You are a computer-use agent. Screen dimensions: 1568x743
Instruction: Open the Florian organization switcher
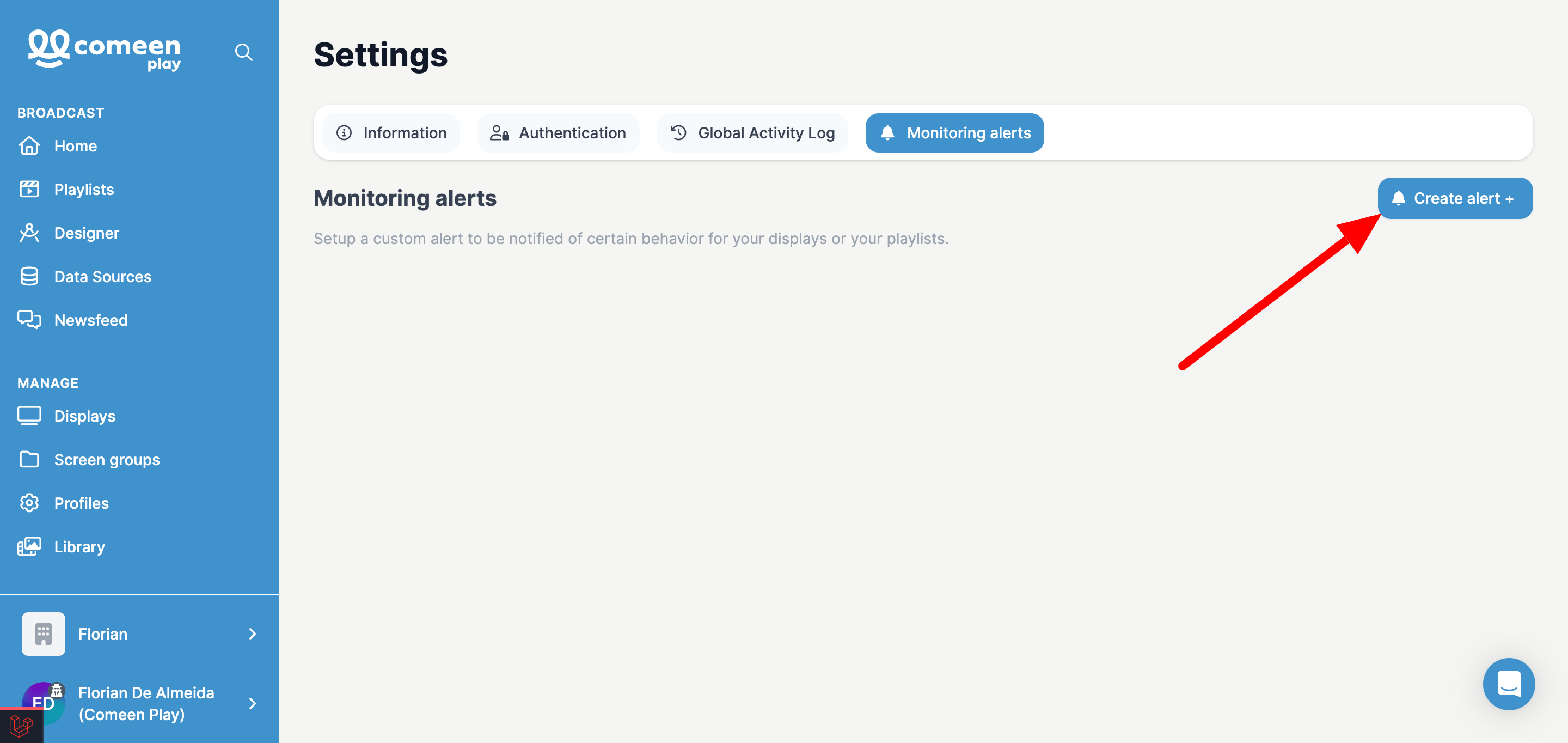tap(139, 634)
